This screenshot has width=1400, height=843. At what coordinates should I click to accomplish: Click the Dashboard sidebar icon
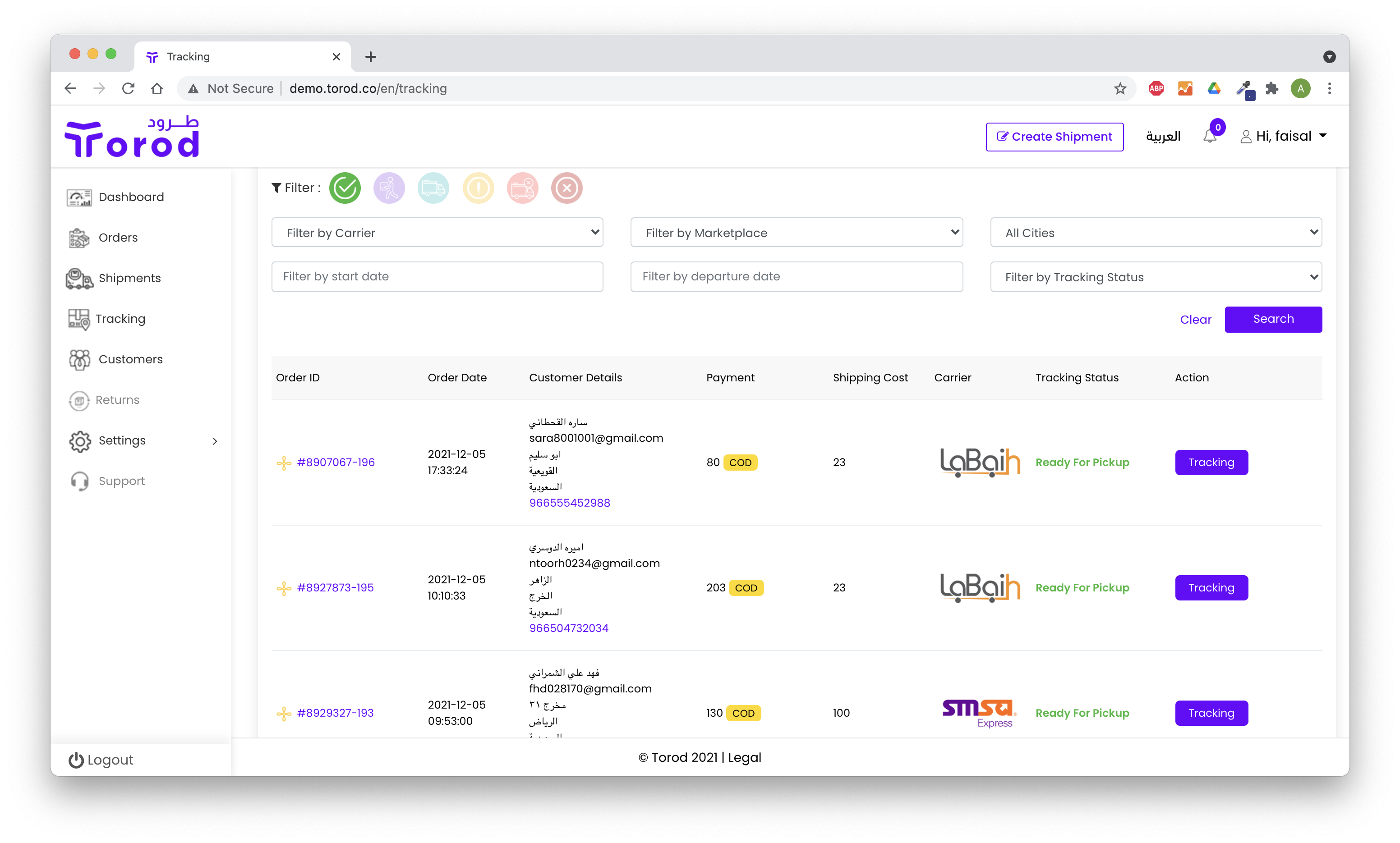79,197
